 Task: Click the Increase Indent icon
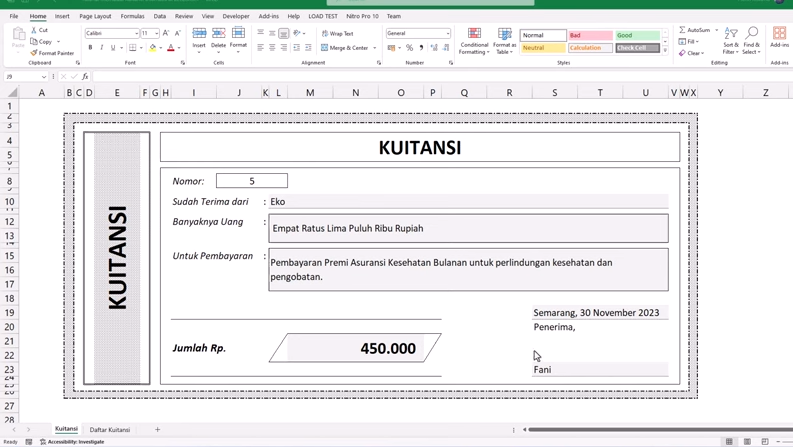[308, 48]
